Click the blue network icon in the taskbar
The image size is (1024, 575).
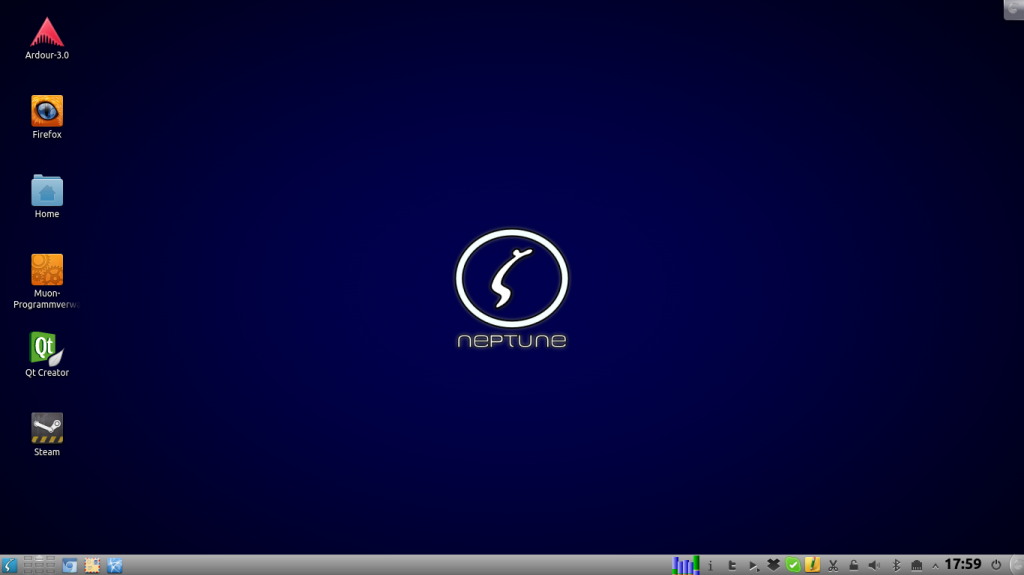[x=115, y=565]
